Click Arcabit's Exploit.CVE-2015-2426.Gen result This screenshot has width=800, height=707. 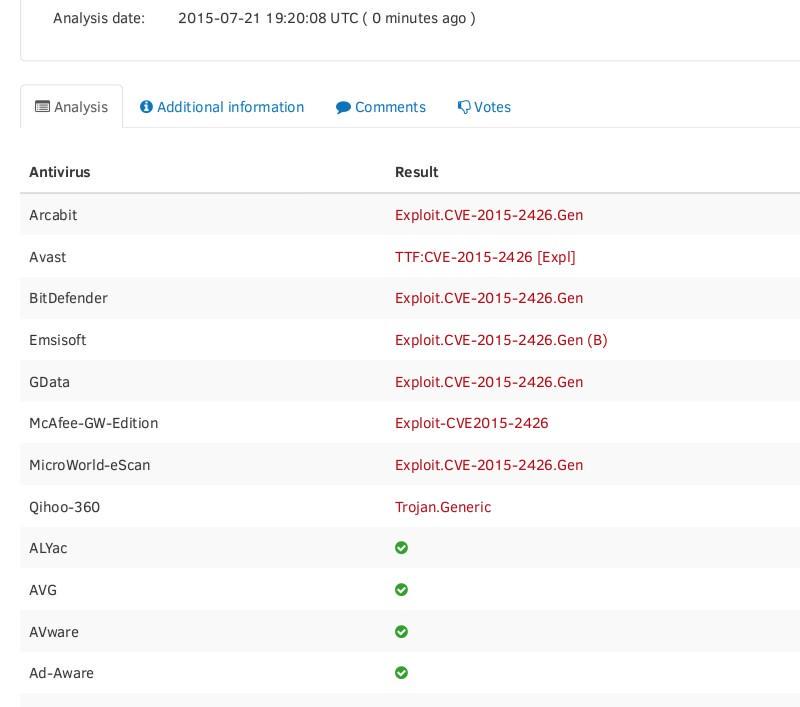pyautogui.click(x=489, y=215)
